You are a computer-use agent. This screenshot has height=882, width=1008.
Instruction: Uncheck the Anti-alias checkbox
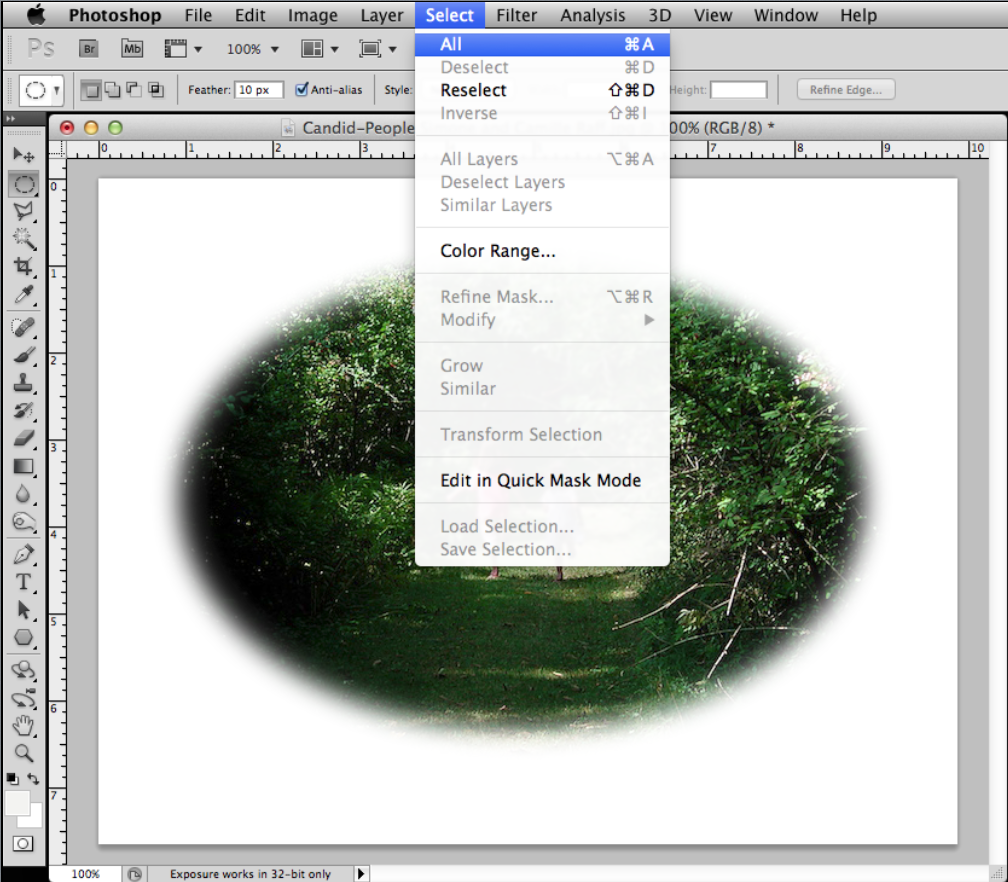coord(302,90)
